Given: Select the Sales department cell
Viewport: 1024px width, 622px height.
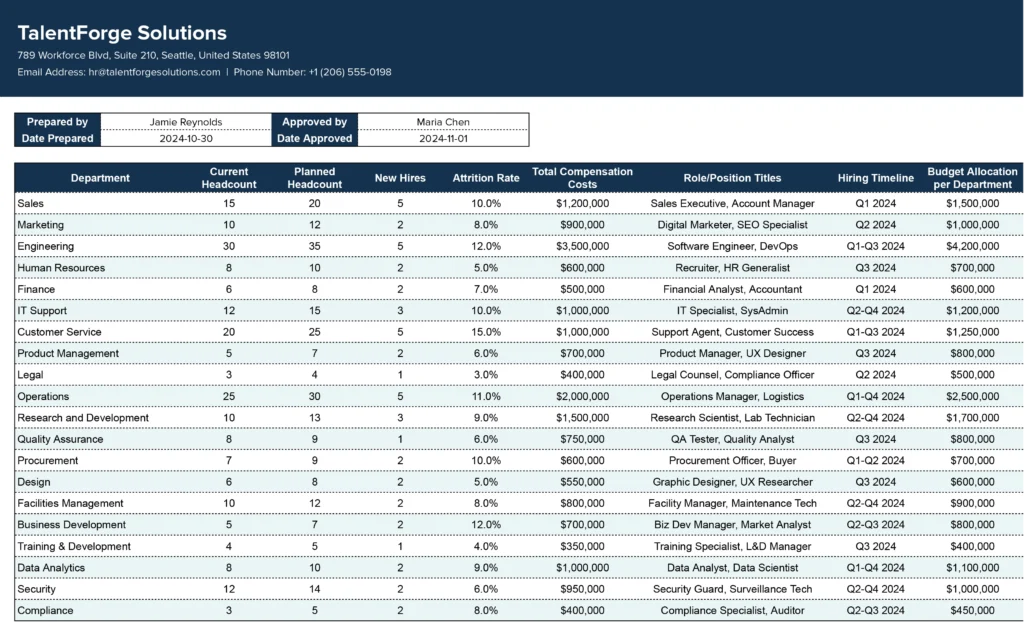Looking at the screenshot, I should [100, 203].
